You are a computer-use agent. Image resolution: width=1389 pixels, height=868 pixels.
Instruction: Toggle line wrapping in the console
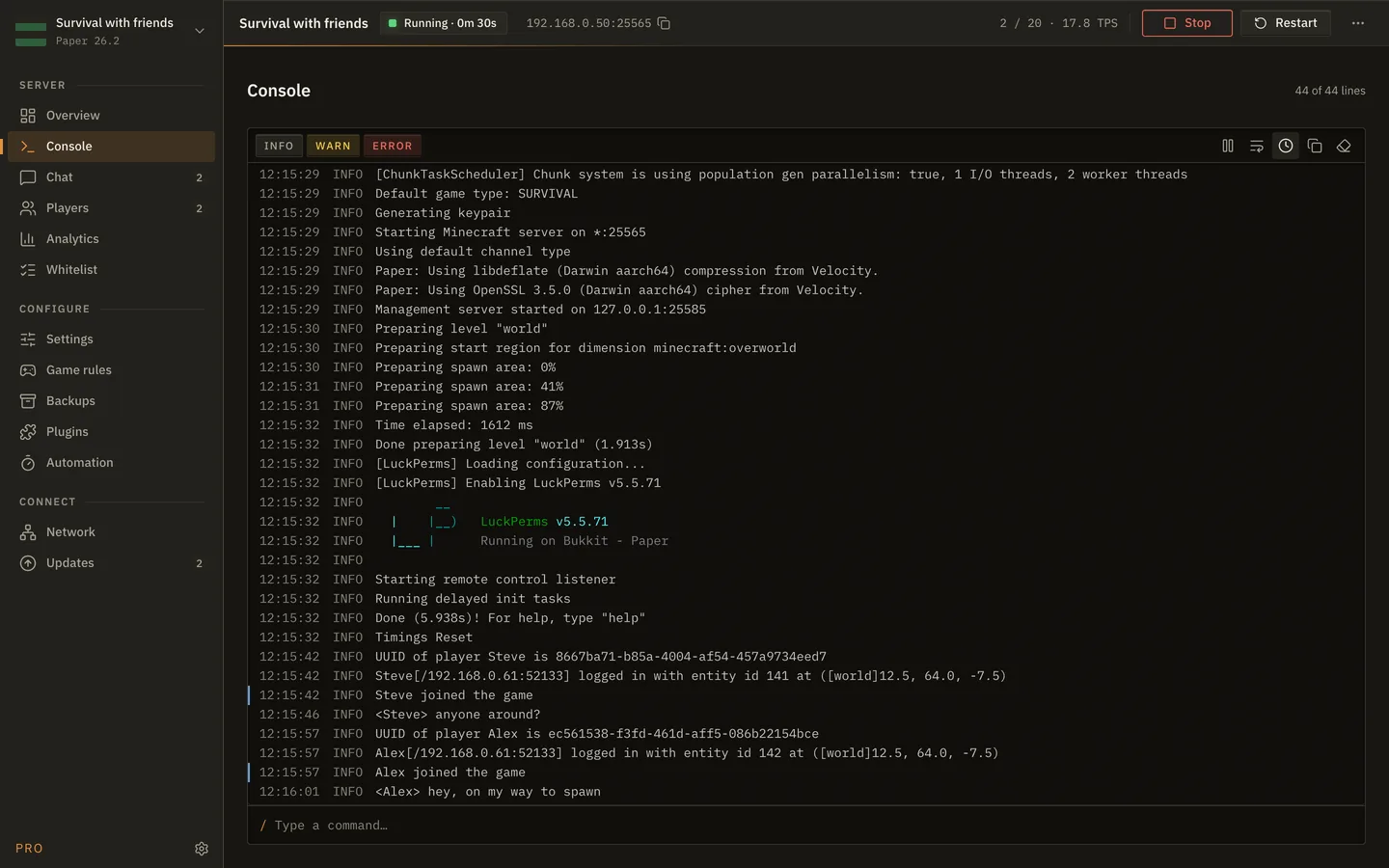[1257, 146]
